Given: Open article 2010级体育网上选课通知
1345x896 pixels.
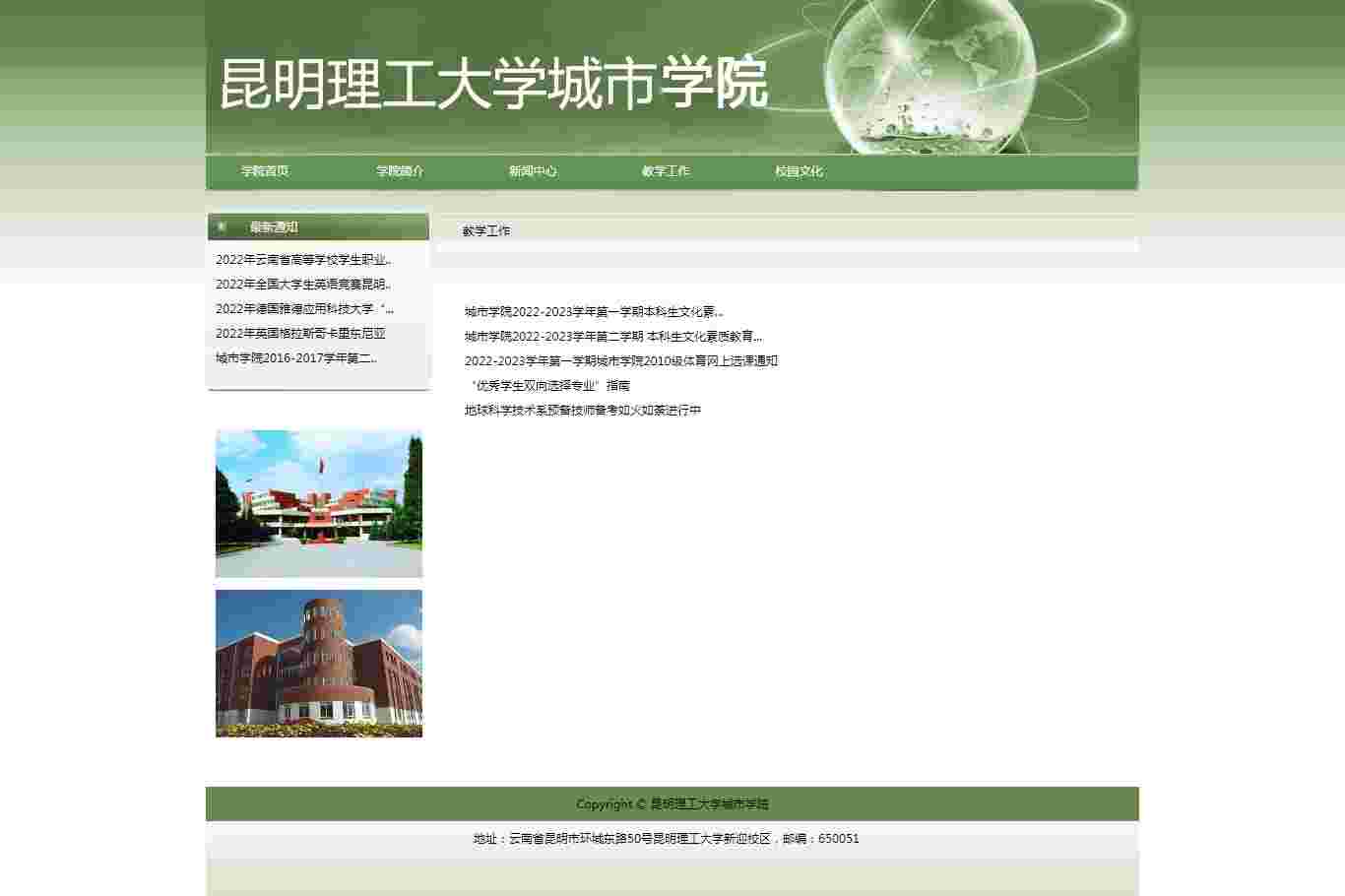Looking at the screenshot, I should pos(621,361).
